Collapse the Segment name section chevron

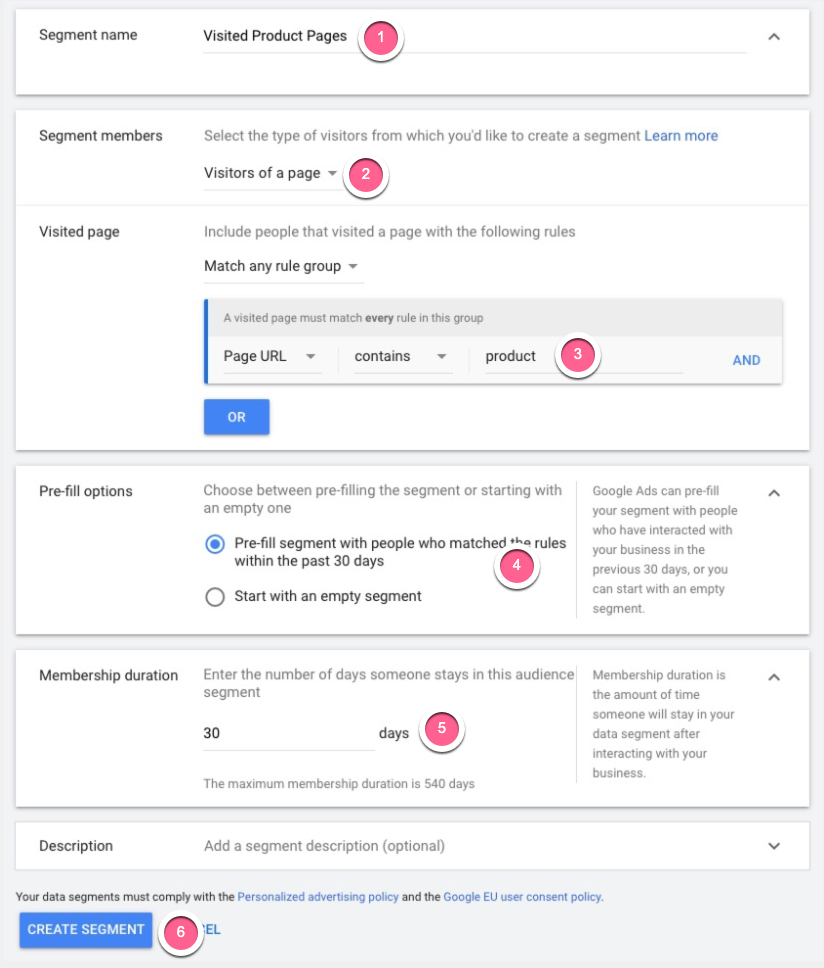coord(773,36)
